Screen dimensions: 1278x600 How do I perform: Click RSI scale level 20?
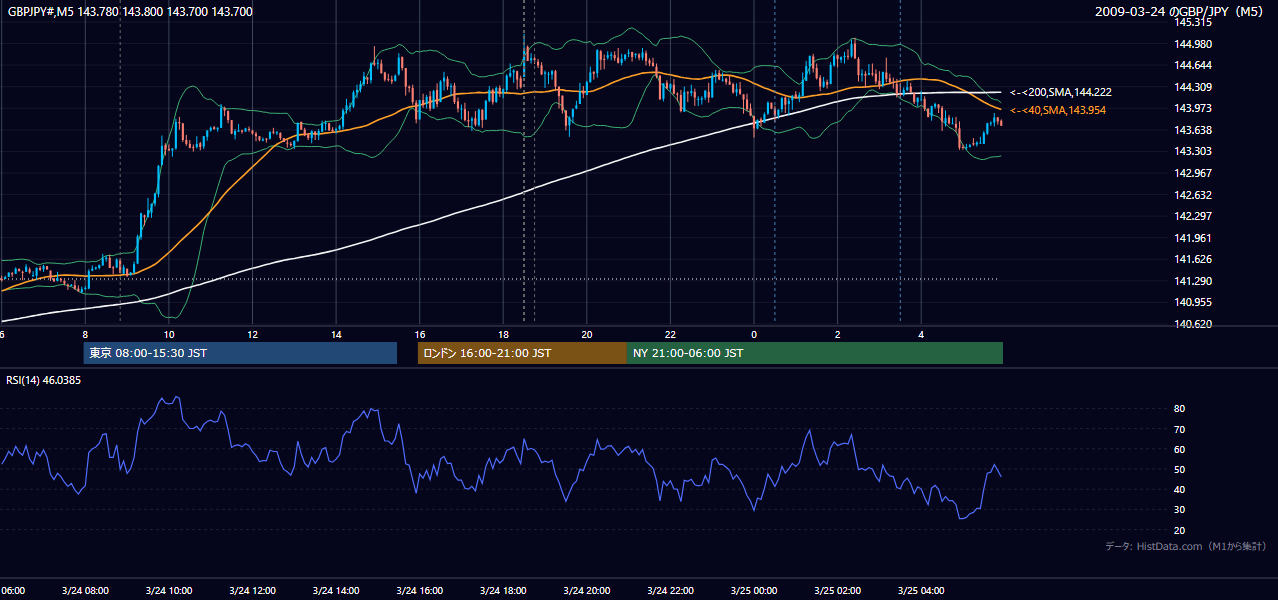pyautogui.click(x=1179, y=530)
